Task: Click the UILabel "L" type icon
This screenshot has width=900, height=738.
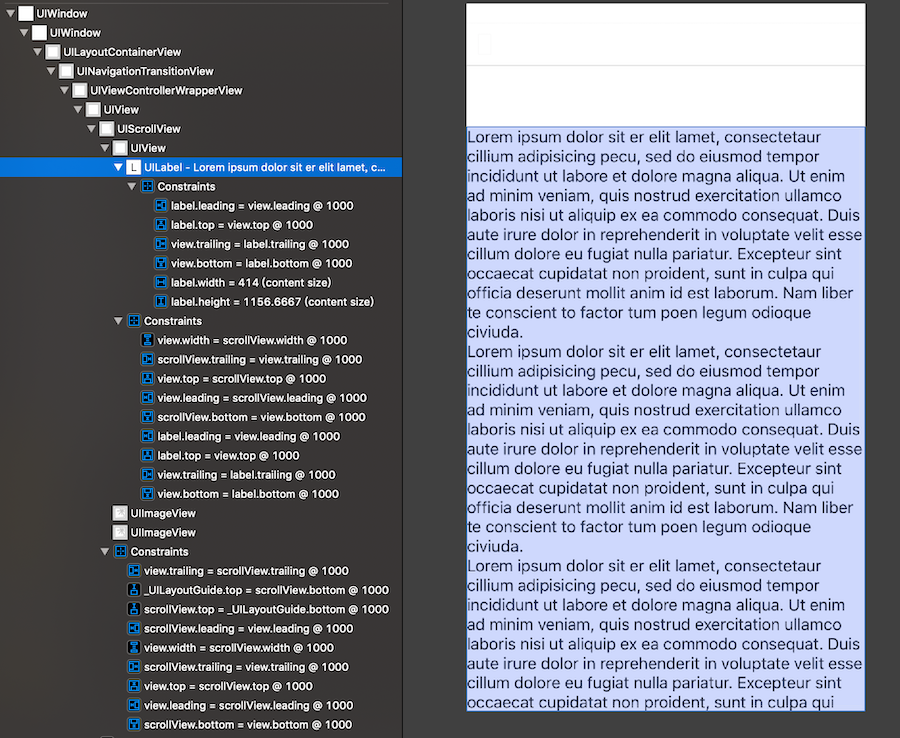Action: pyautogui.click(x=134, y=168)
